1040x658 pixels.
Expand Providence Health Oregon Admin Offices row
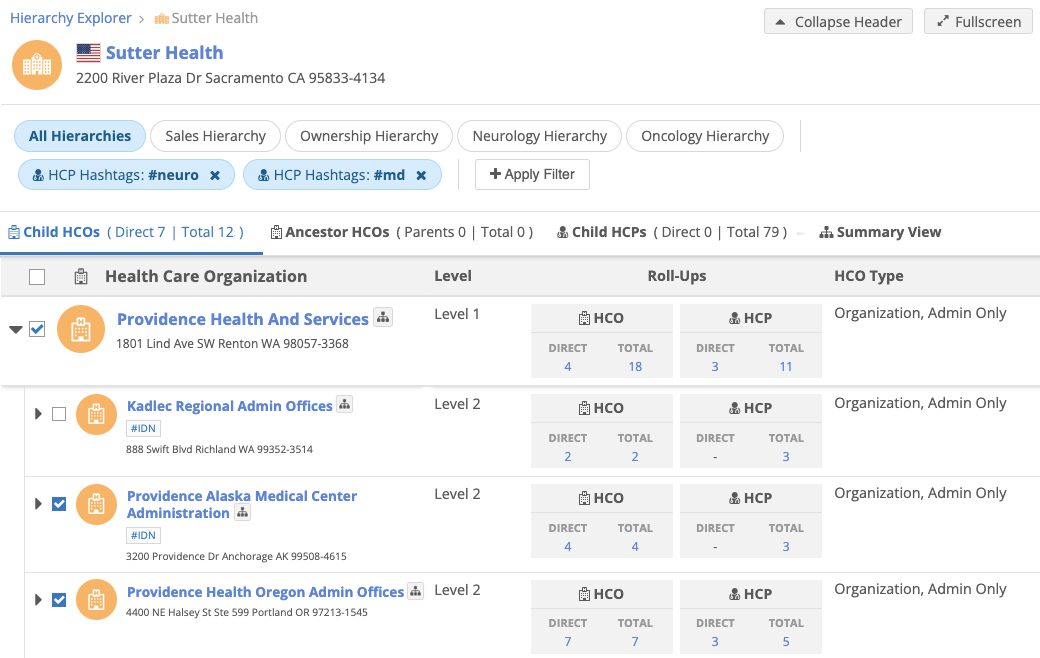point(38,600)
